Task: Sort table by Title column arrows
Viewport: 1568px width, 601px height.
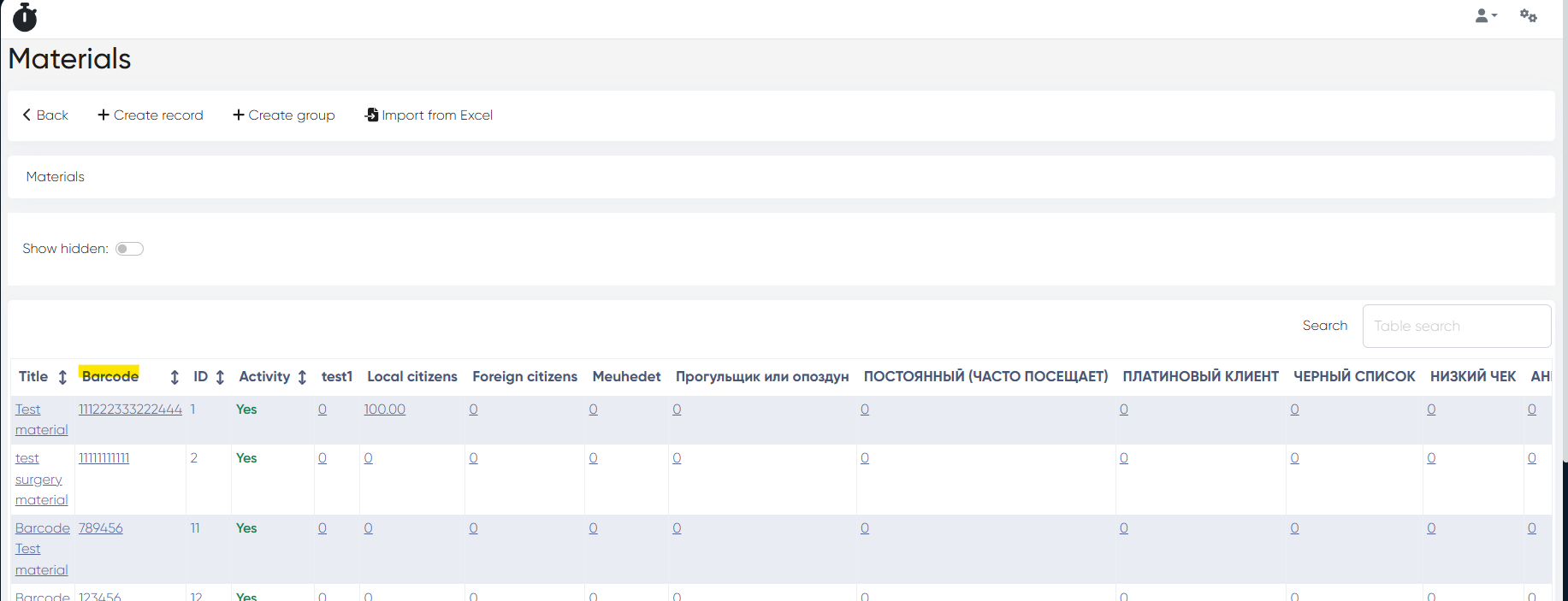Action: point(62,377)
